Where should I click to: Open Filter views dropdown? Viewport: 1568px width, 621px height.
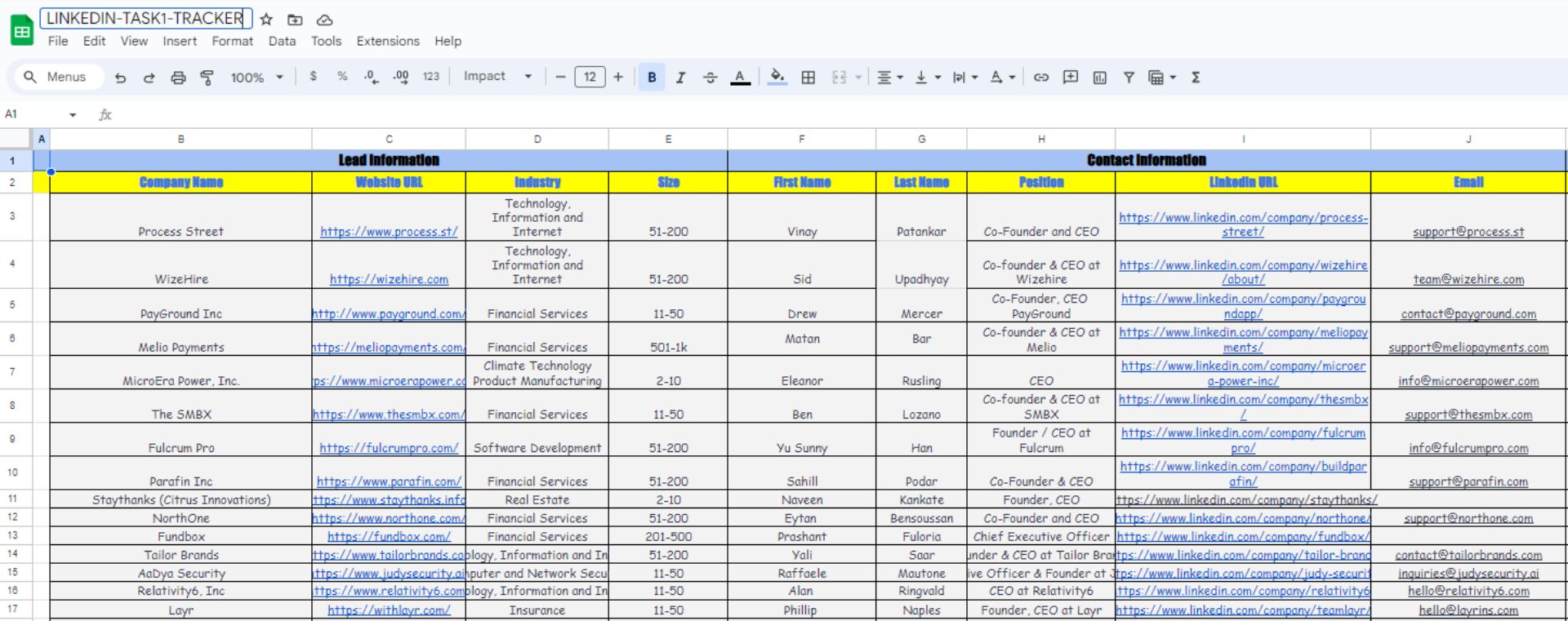(x=1162, y=78)
